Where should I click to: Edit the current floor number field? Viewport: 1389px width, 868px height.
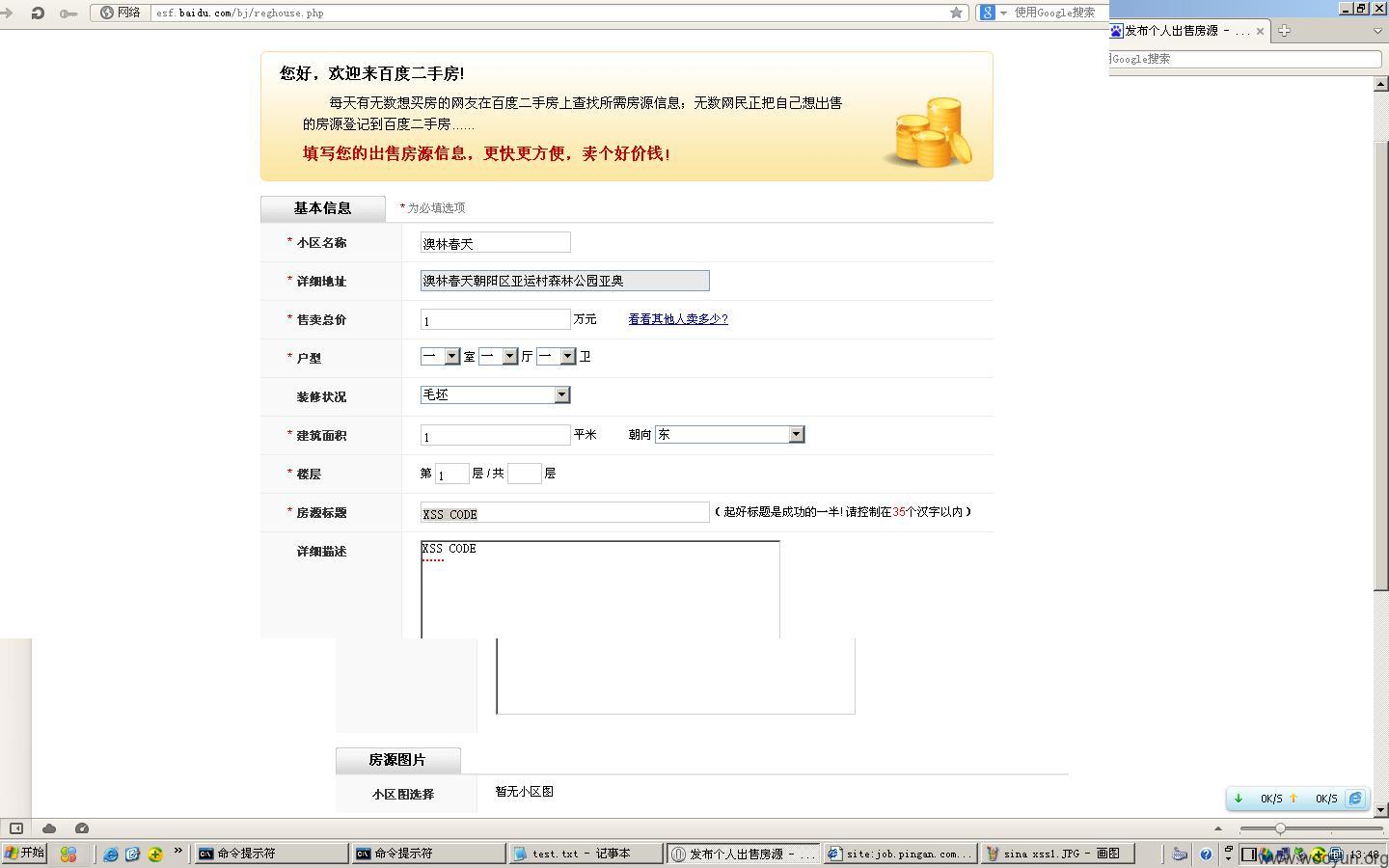(x=451, y=474)
